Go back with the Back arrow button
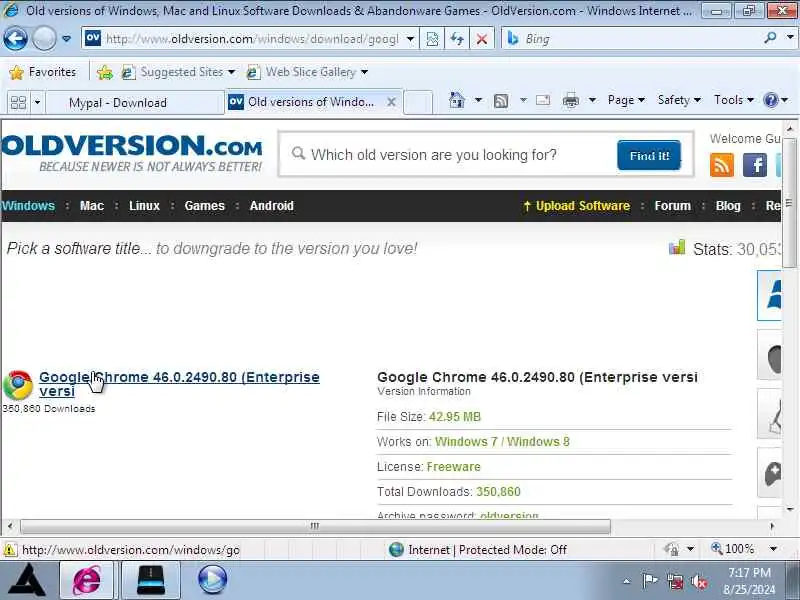Screen dimensions: 800x600 tap(15, 38)
